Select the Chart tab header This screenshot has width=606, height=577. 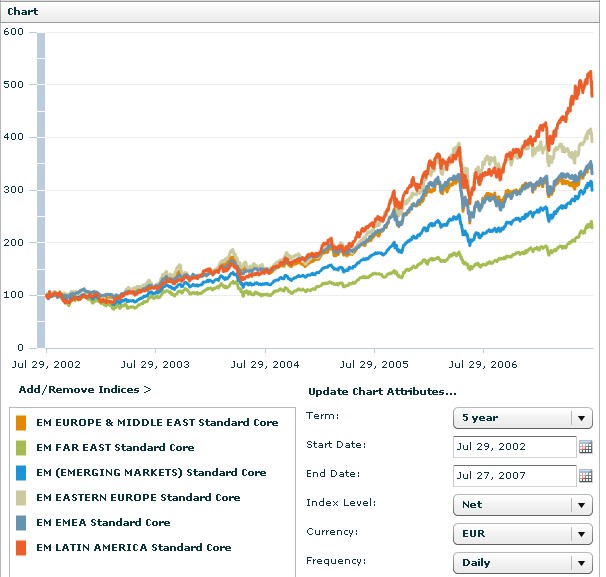click(x=23, y=10)
